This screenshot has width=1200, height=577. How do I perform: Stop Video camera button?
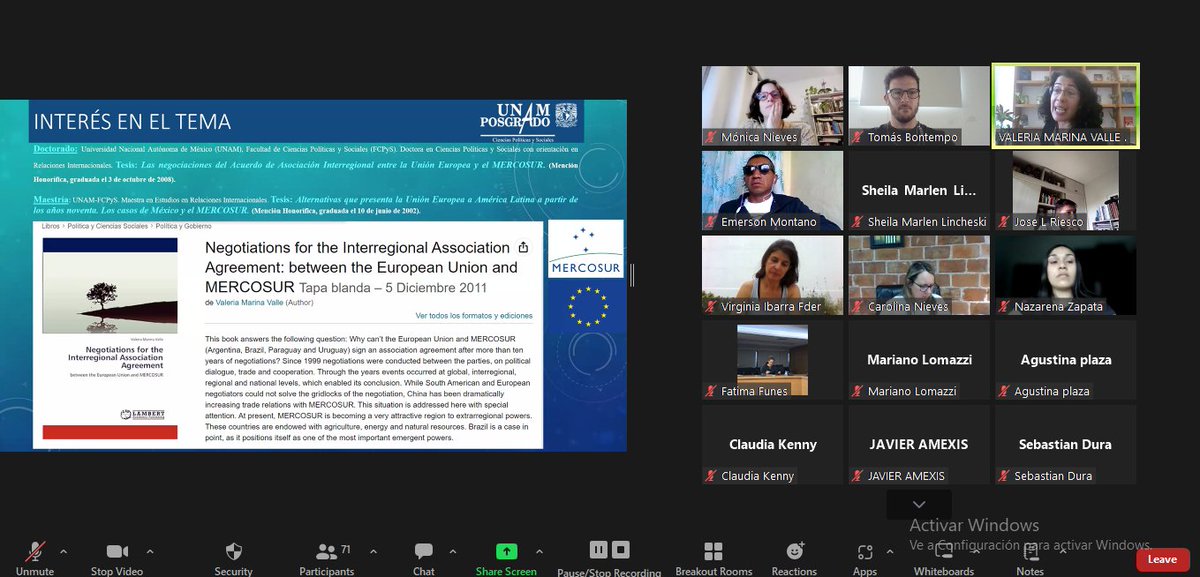[117, 558]
